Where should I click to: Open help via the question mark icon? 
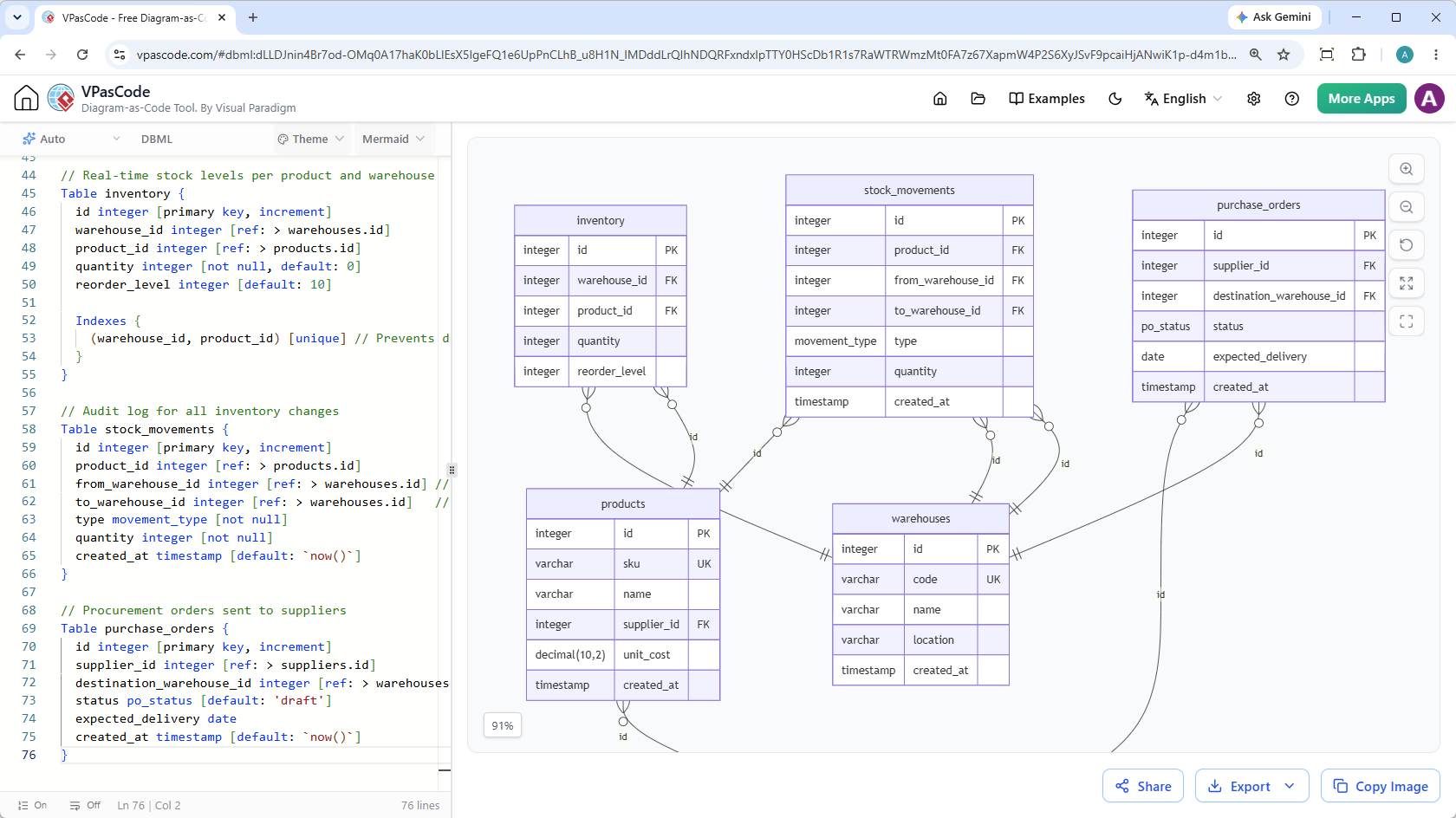click(1291, 99)
